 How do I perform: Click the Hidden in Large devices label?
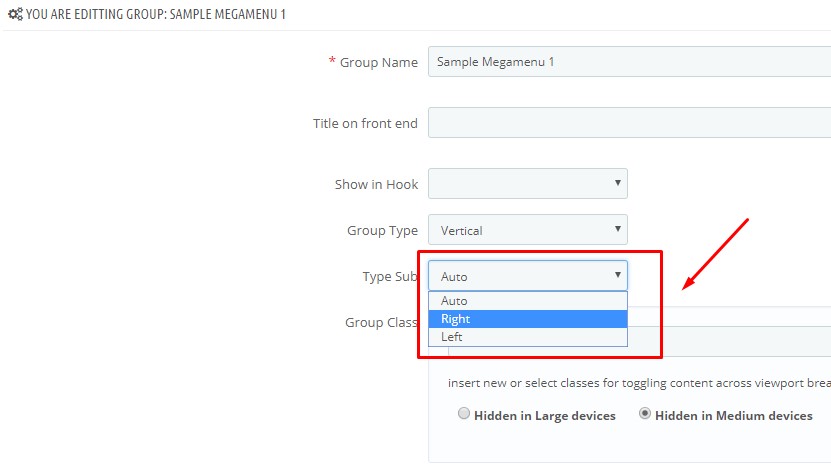point(545,416)
